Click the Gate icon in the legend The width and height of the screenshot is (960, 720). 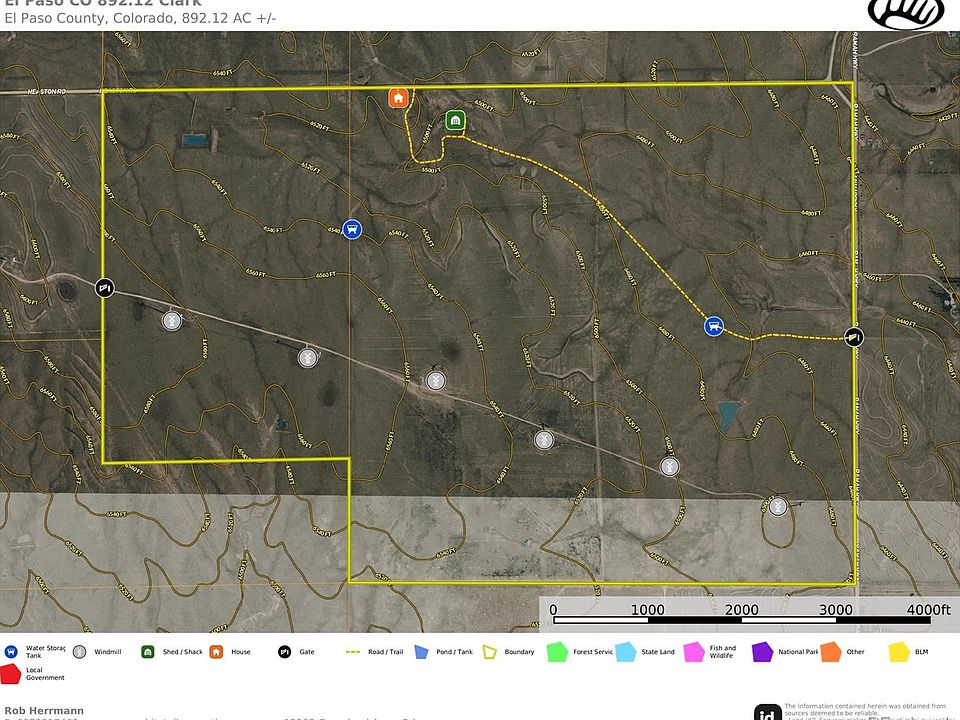tap(284, 652)
